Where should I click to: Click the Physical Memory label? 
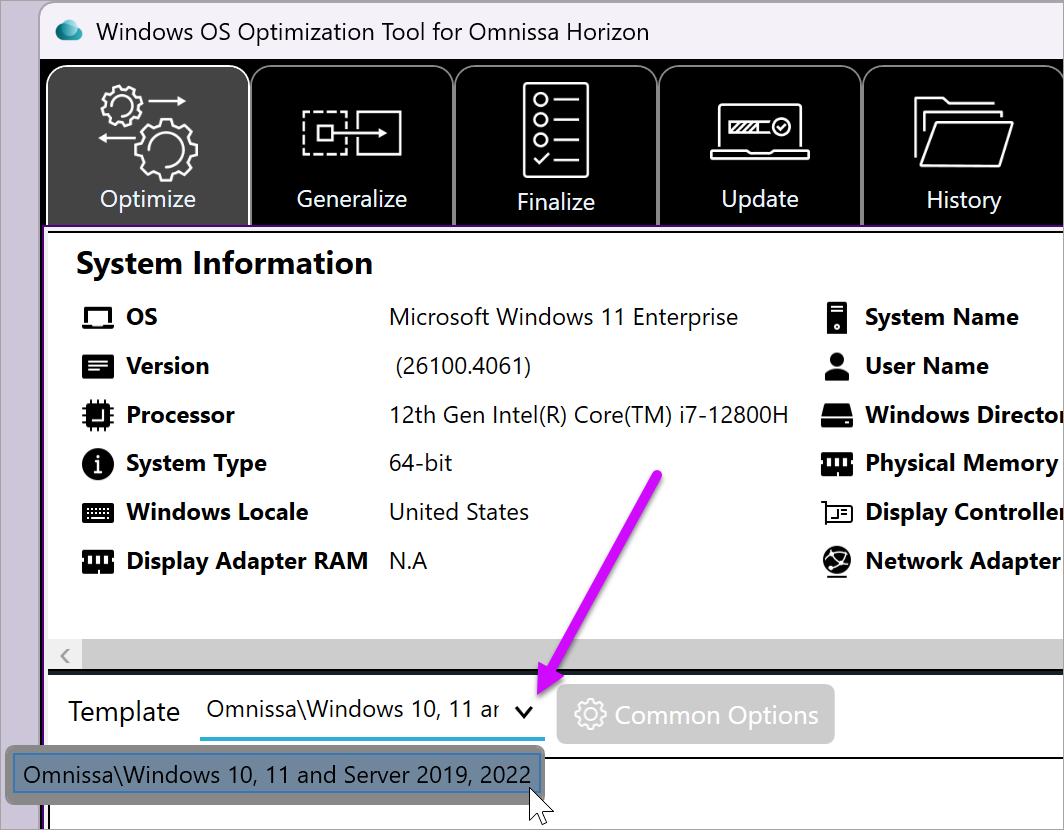click(x=962, y=464)
